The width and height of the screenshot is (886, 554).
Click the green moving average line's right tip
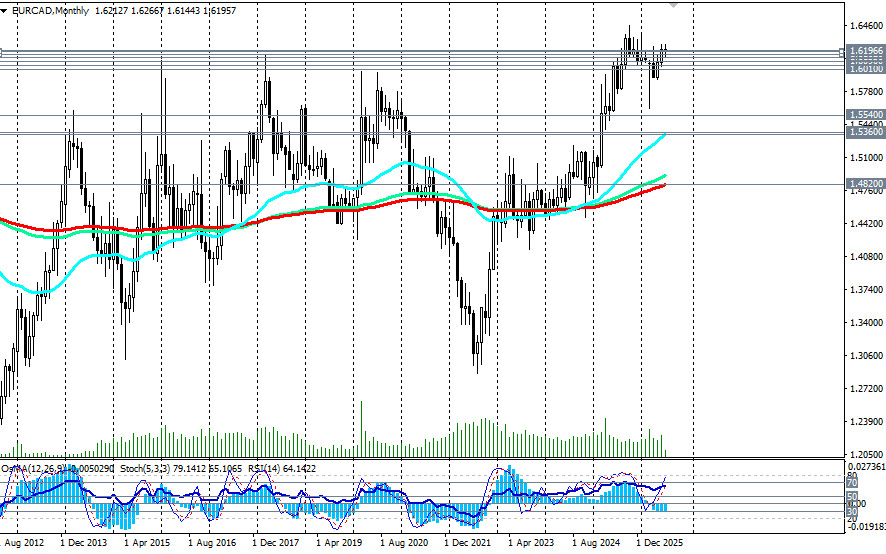click(664, 176)
